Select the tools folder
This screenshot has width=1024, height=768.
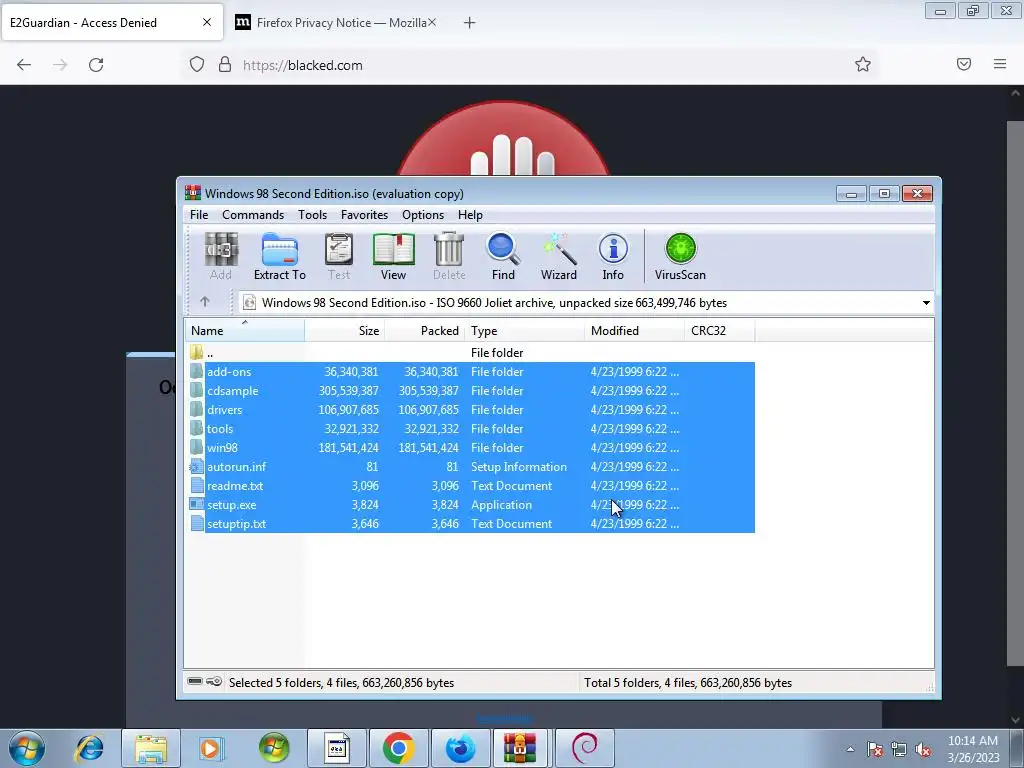pos(470,428)
